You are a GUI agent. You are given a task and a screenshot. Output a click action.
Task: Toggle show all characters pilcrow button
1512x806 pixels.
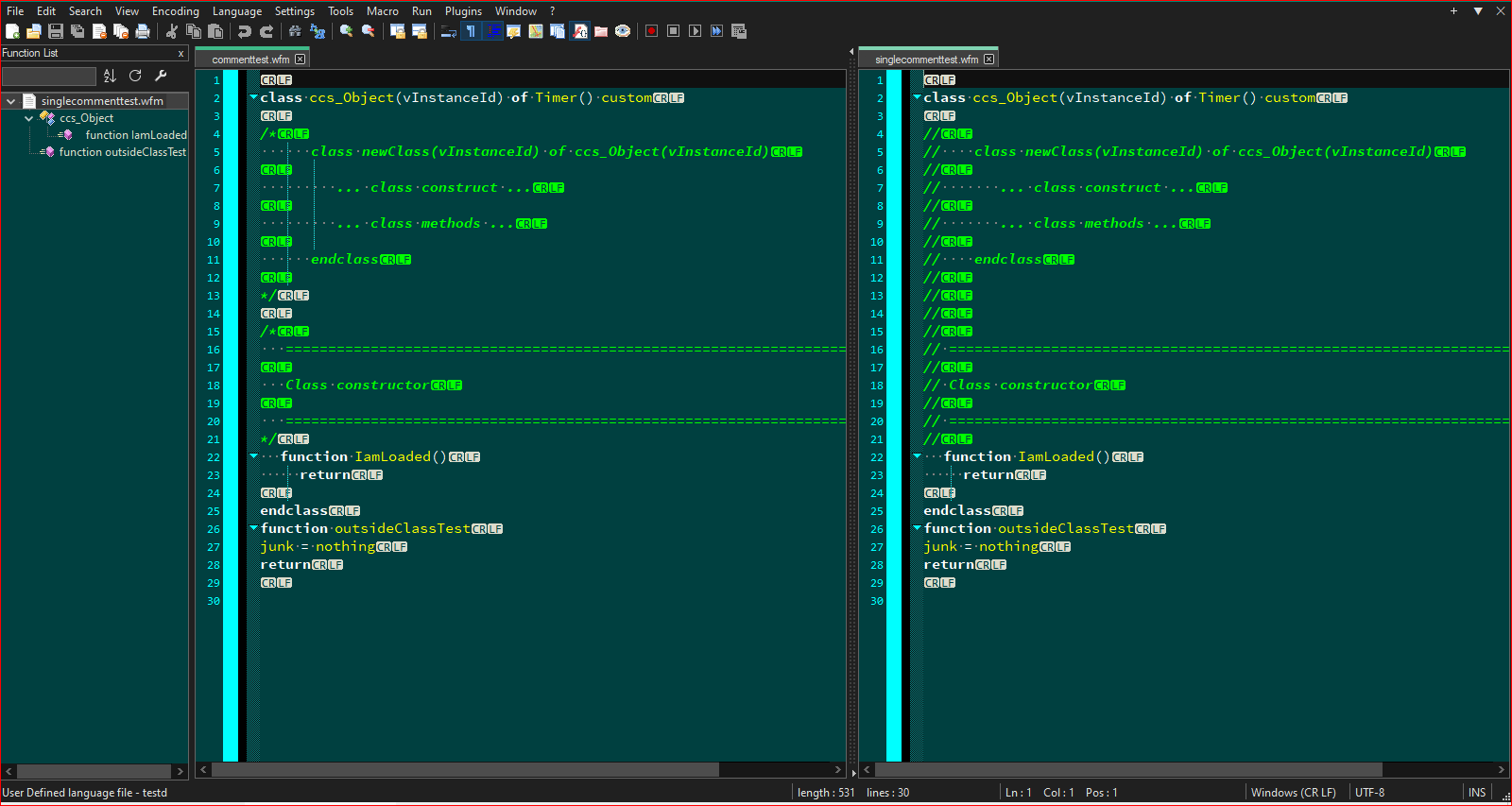471,31
